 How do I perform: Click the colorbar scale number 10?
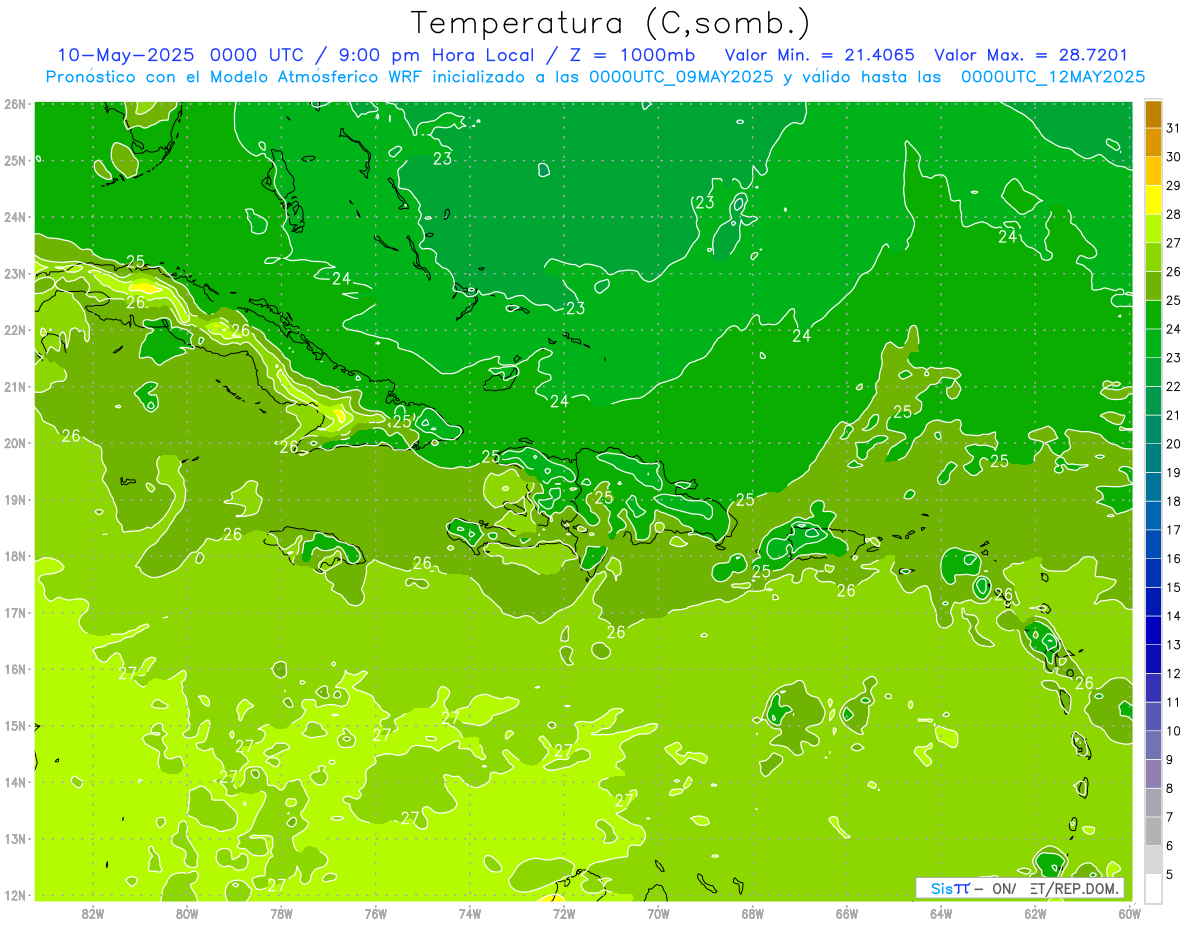pos(1174,731)
